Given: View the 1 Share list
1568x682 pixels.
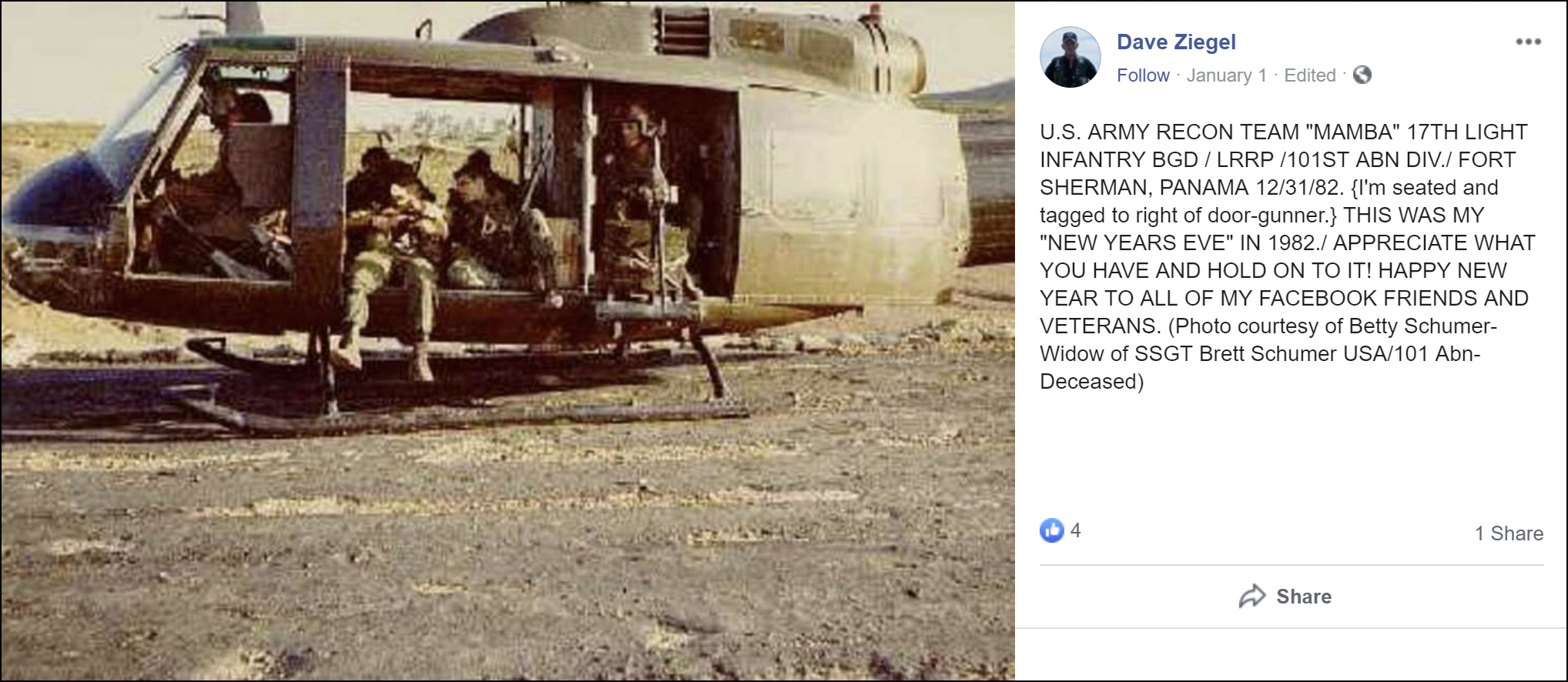Looking at the screenshot, I should click(1509, 533).
